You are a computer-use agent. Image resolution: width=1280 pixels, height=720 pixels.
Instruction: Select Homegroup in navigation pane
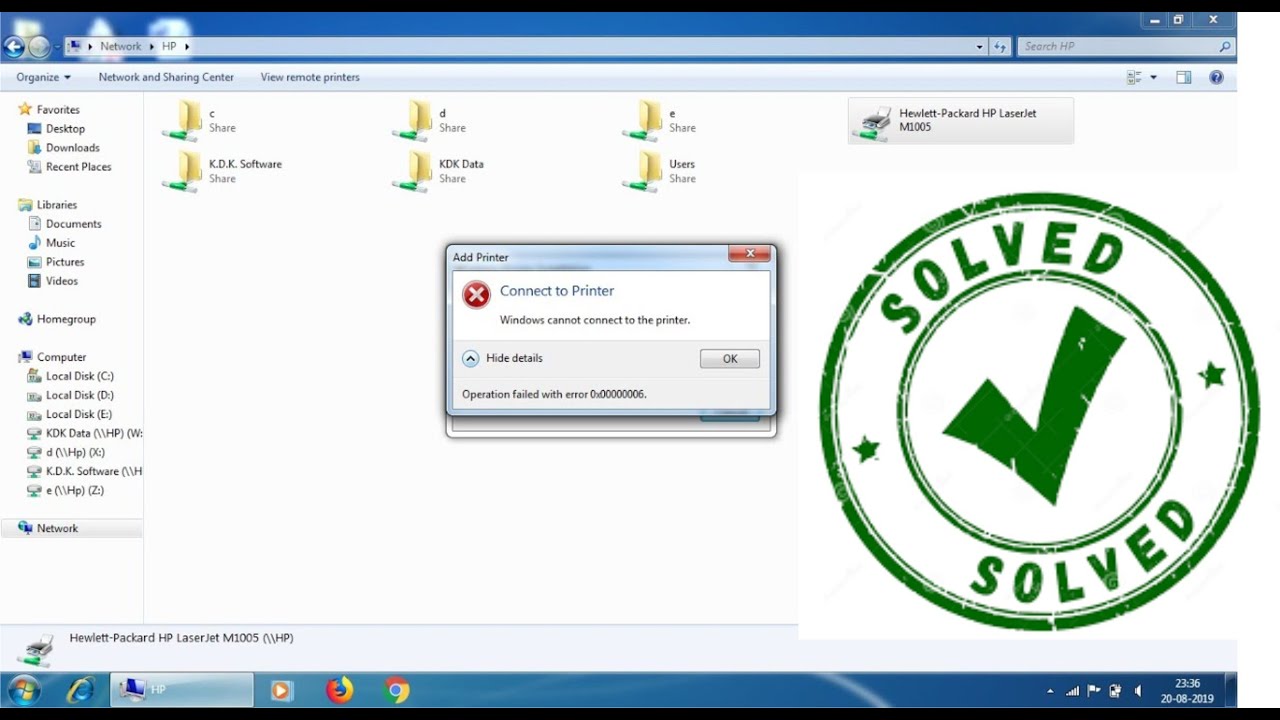66,319
